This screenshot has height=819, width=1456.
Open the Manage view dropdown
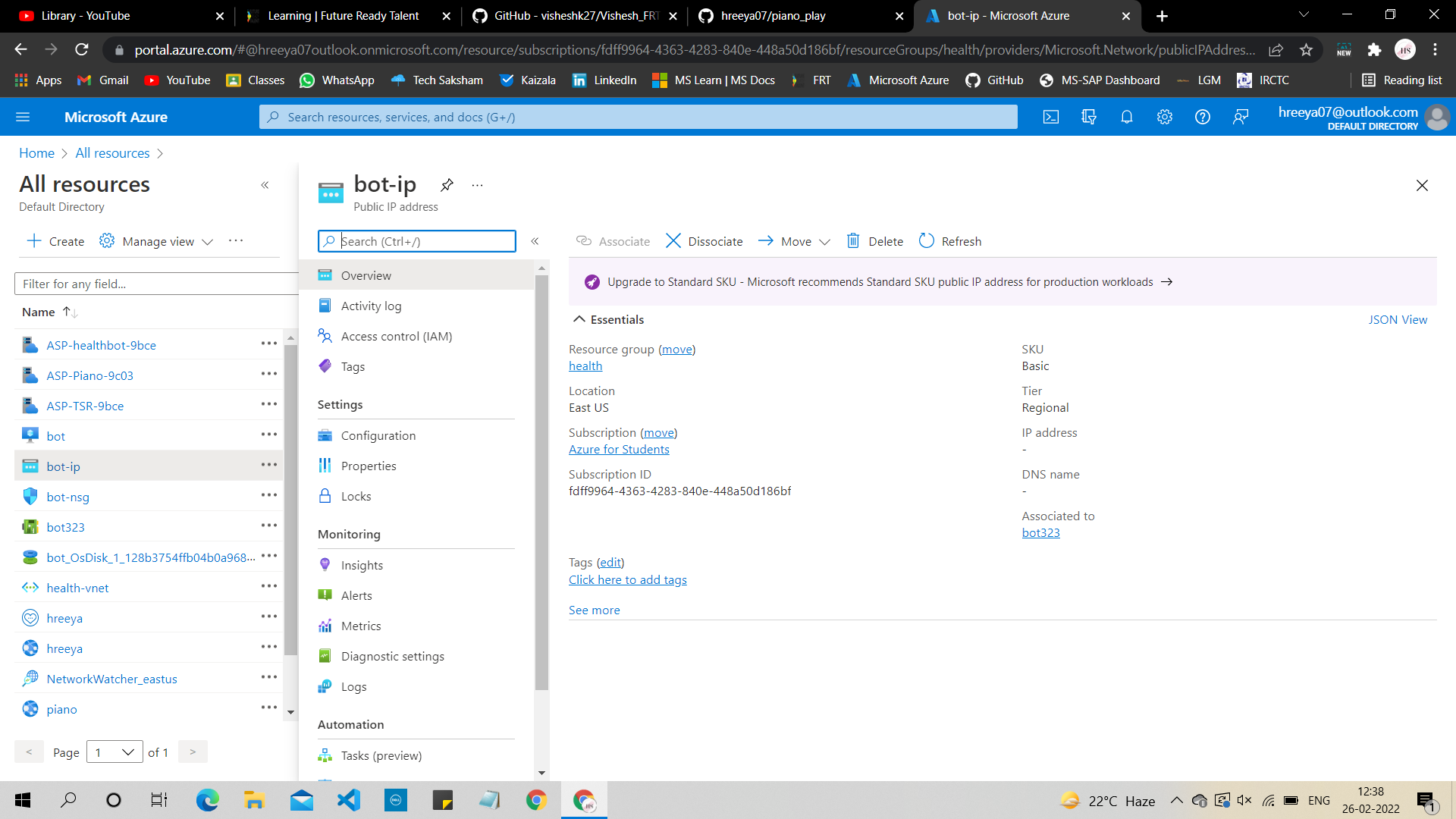(x=158, y=241)
